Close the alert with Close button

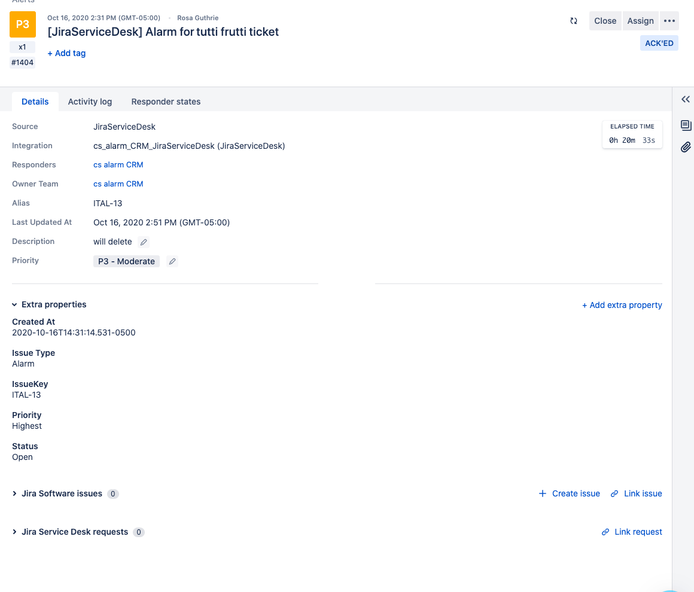(x=605, y=21)
